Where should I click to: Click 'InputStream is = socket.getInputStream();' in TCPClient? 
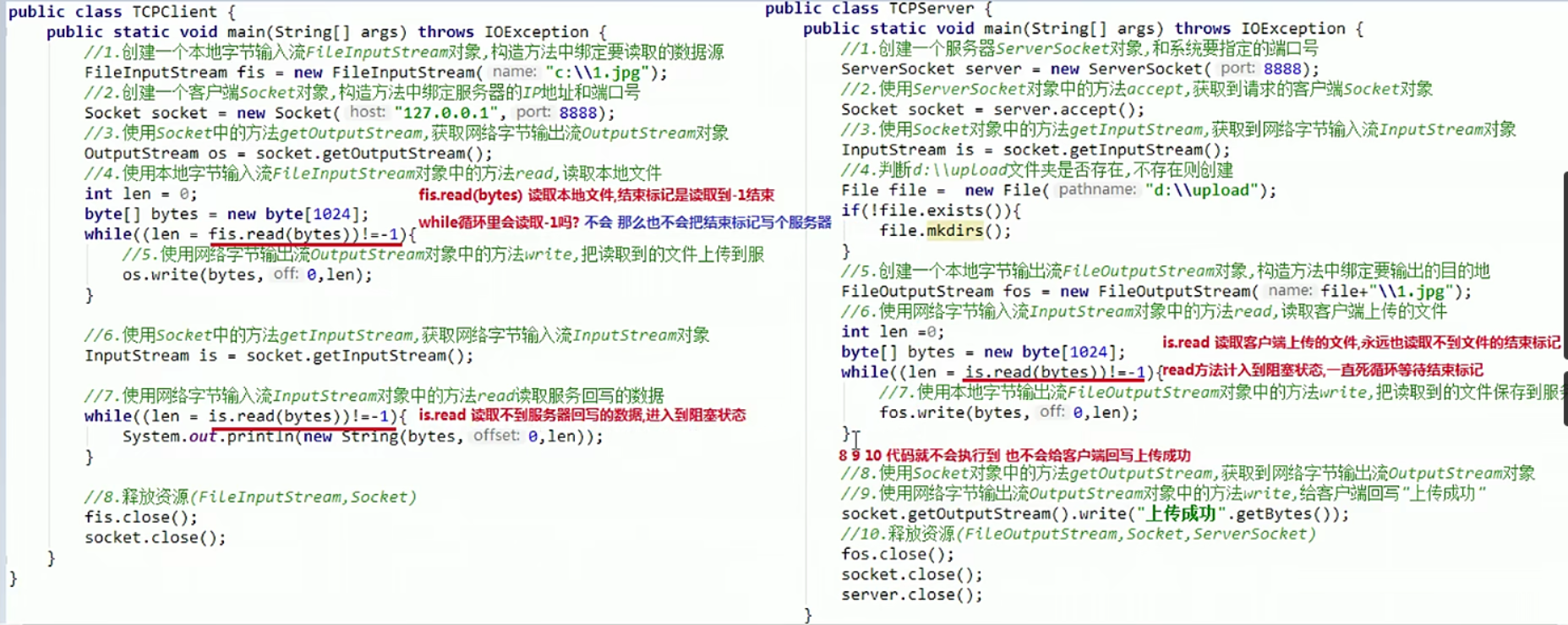click(x=279, y=356)
